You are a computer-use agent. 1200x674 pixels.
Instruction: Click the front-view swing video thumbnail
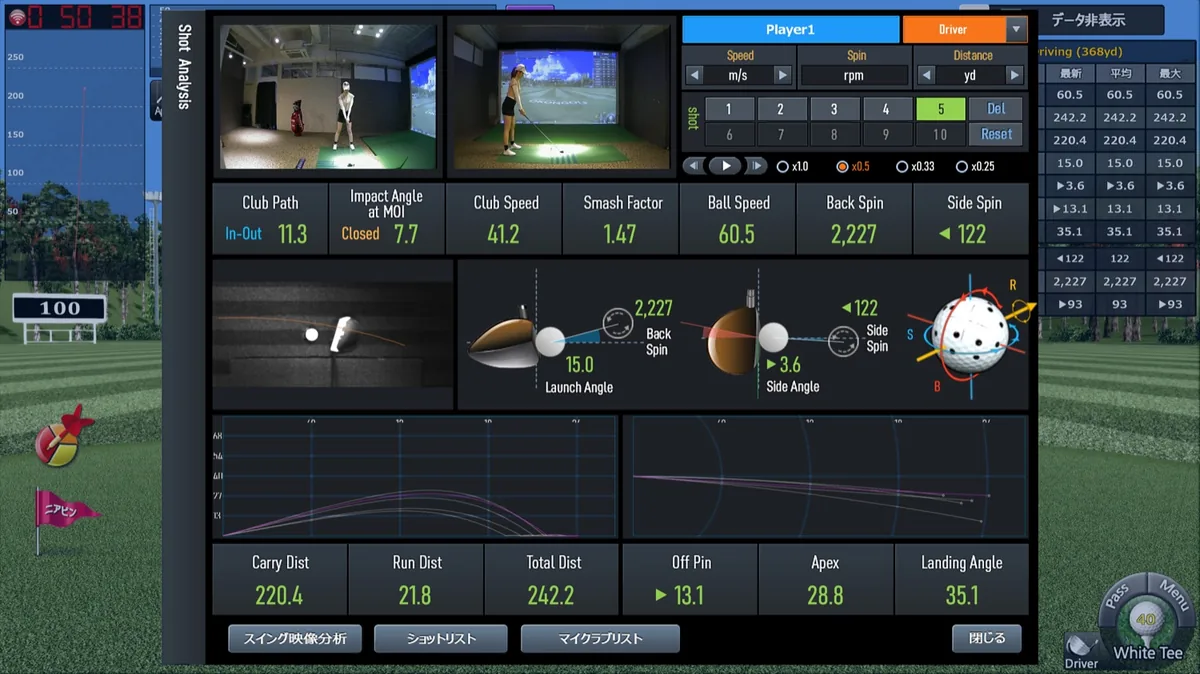(x=328, y=97)
